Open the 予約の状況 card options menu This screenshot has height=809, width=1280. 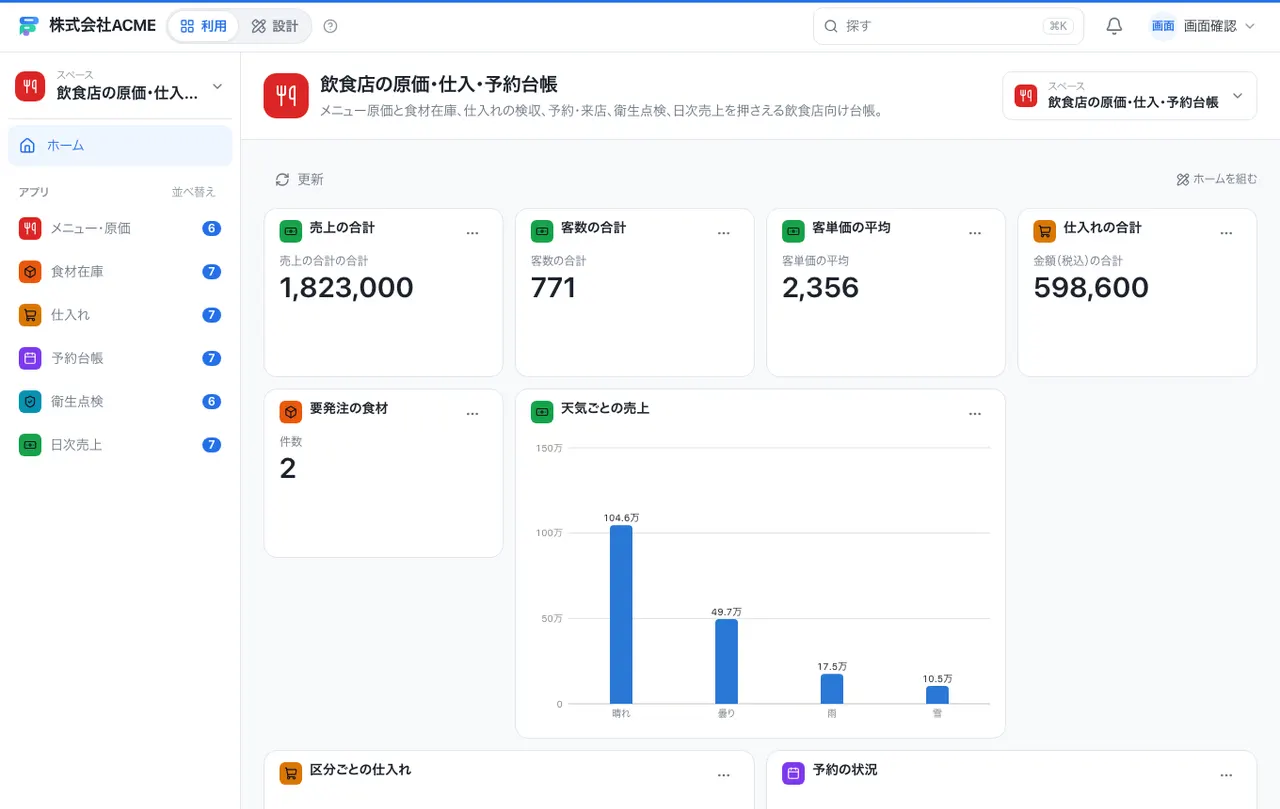coord(1226,775)
